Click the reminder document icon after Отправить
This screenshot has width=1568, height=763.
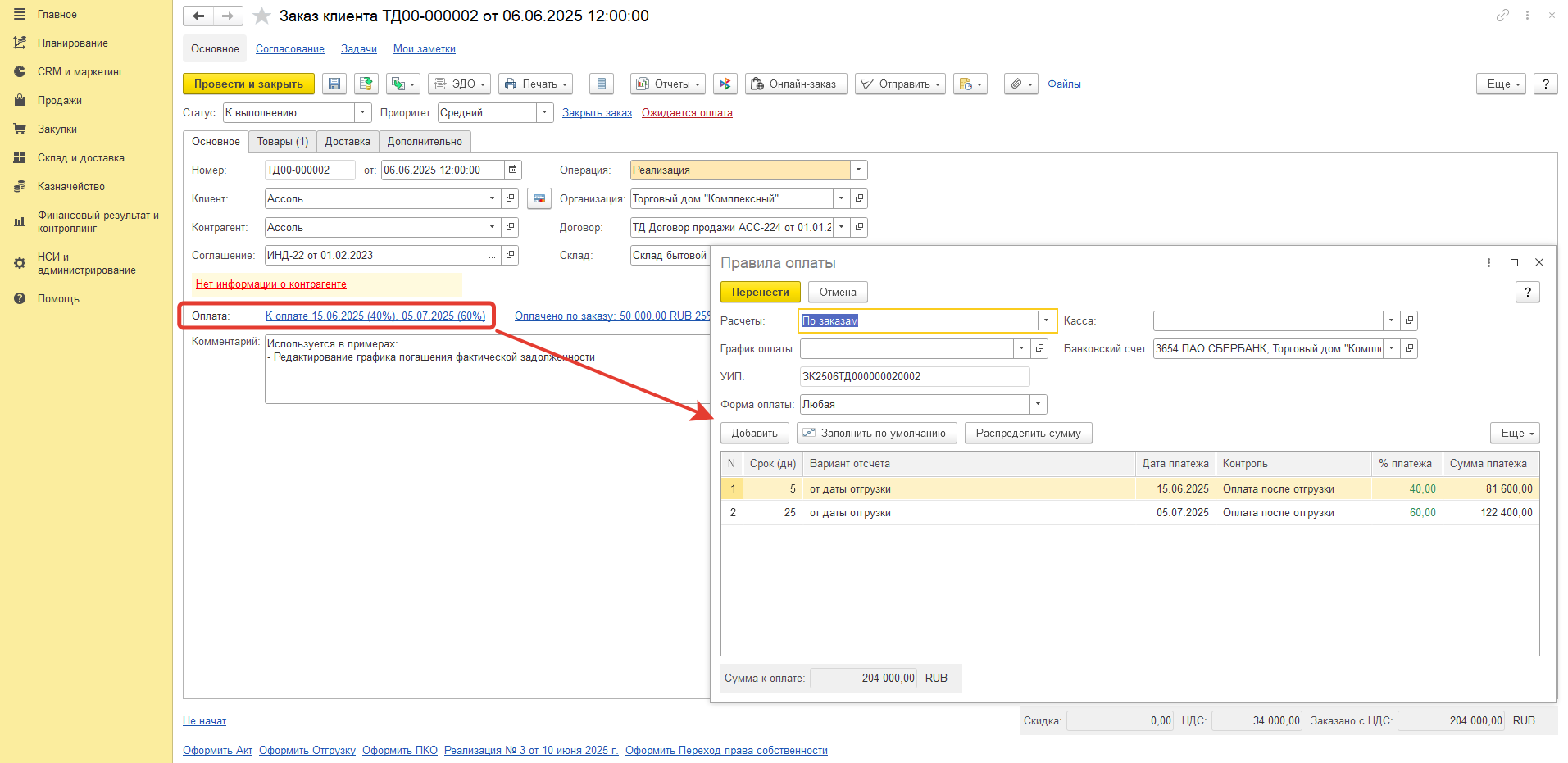click(x=970, y=84)
